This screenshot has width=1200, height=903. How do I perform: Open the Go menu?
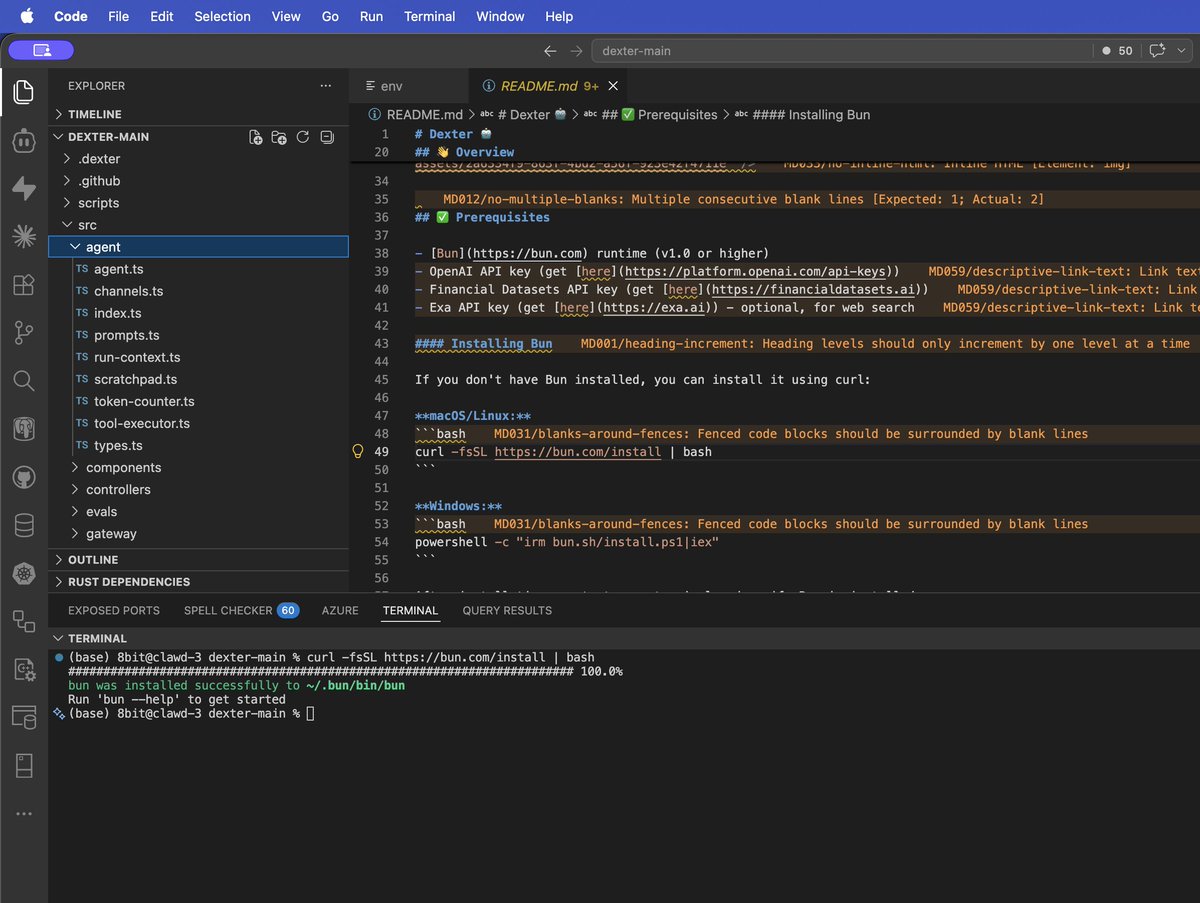tap(330, 16)
